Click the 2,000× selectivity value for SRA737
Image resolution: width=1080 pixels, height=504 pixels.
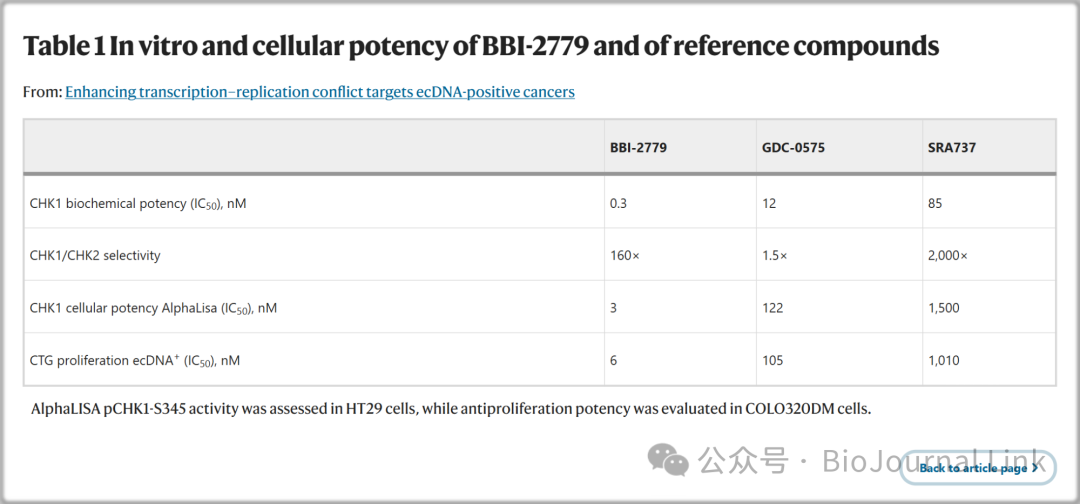(948, 255)
